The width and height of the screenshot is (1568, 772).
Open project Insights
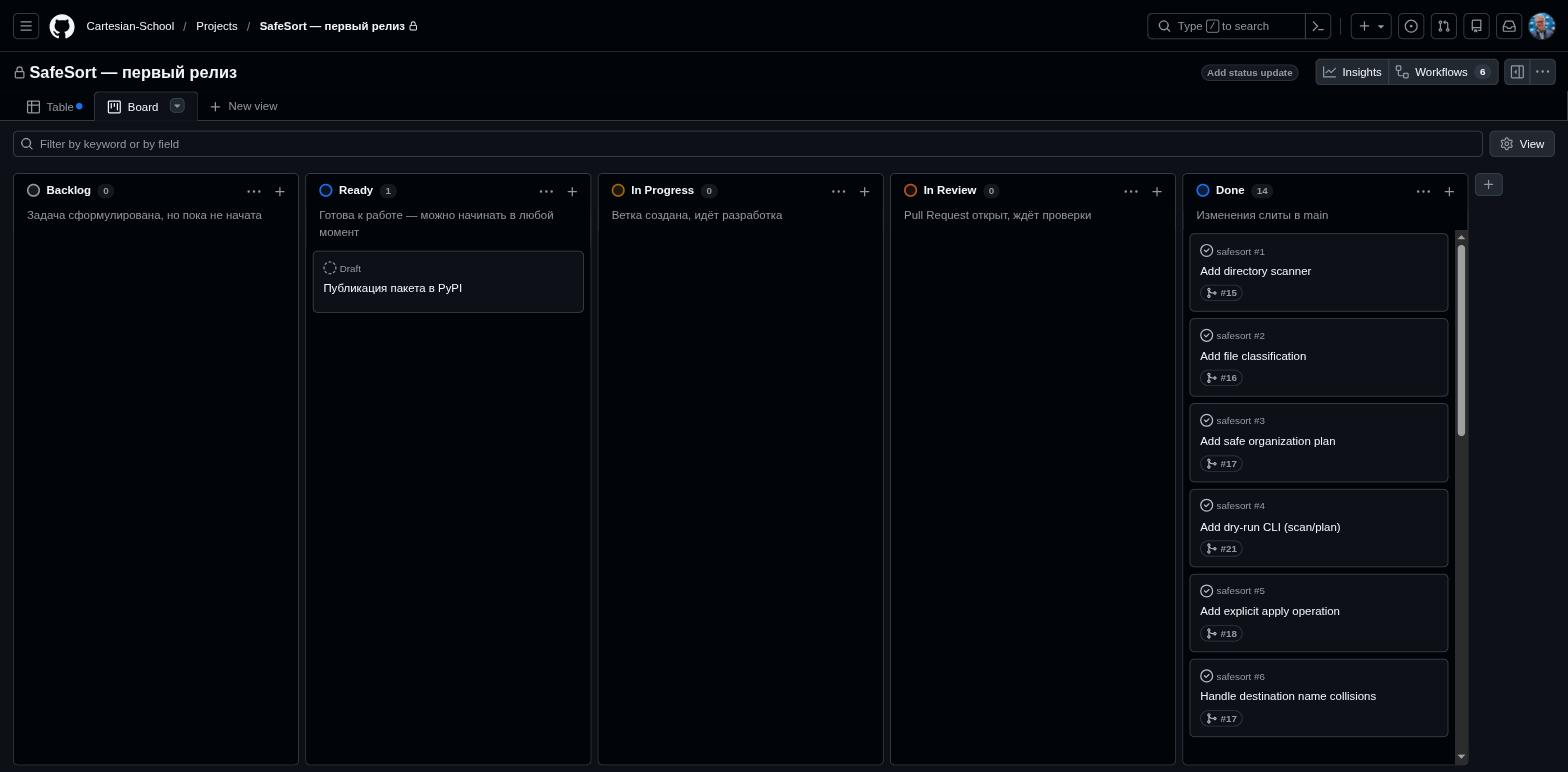pos(1352,72)
